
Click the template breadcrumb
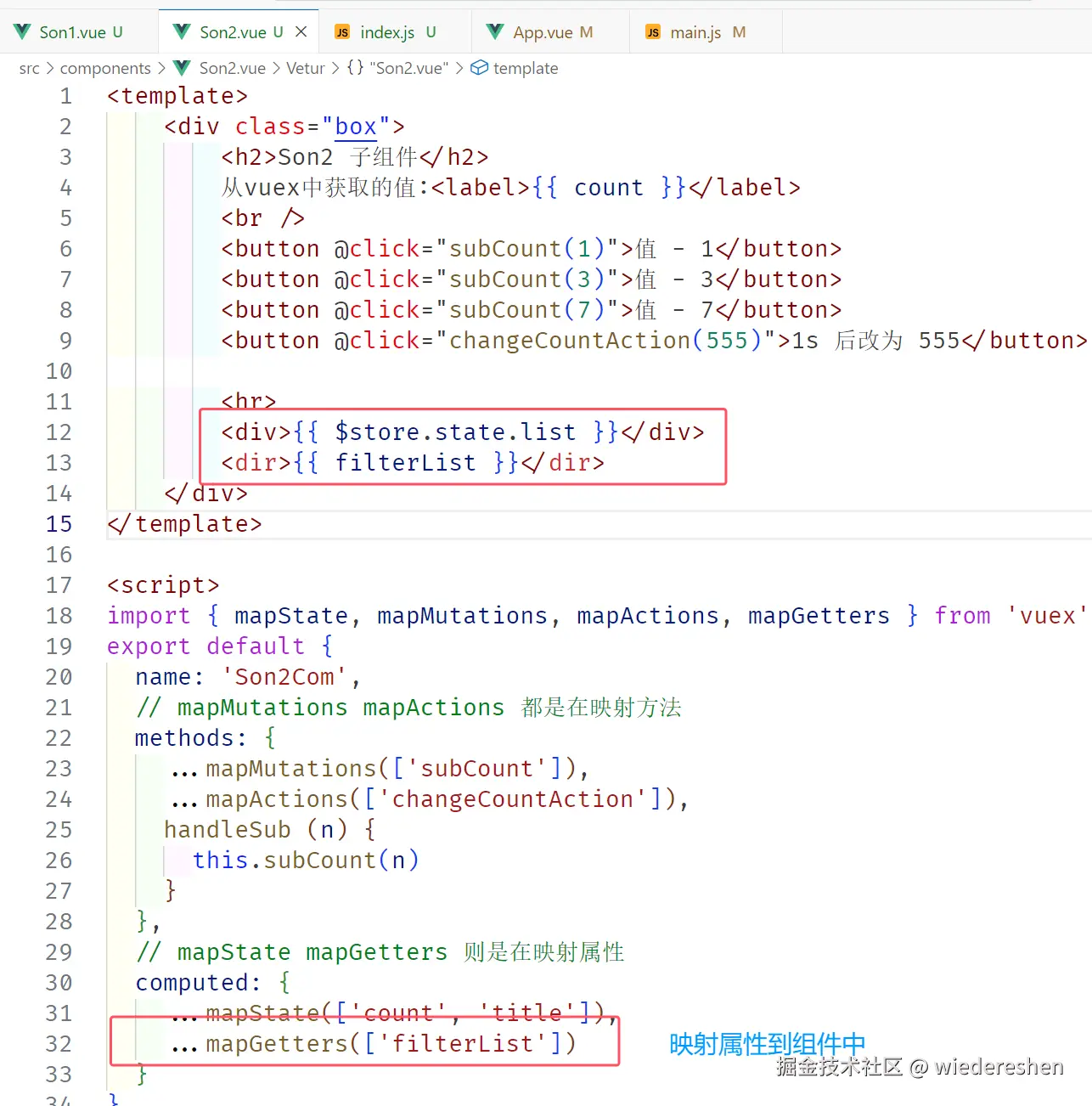point(526,68)
